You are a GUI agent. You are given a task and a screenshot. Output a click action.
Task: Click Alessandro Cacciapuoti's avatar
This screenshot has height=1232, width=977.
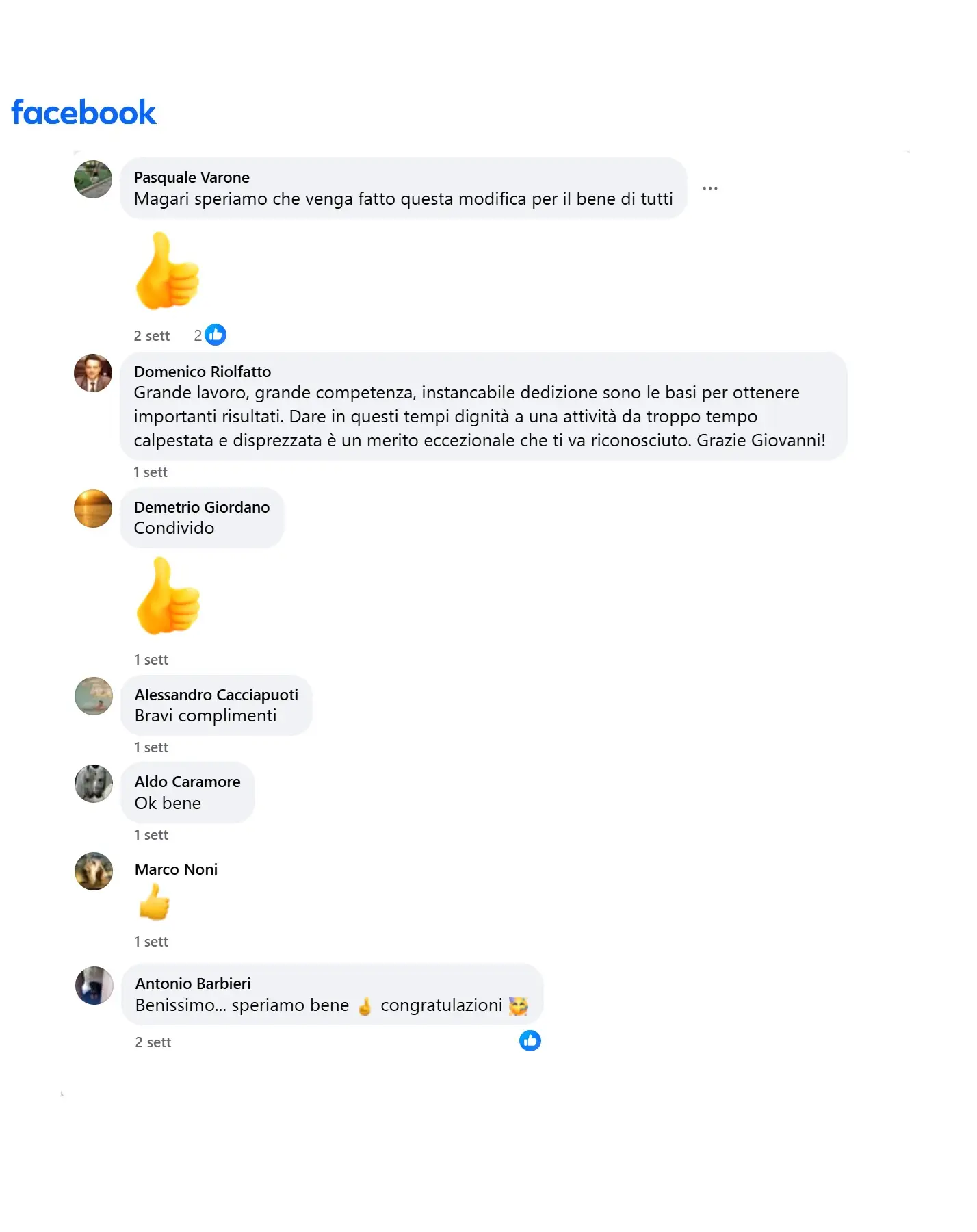pyautogui.click(x=94, y=696)
